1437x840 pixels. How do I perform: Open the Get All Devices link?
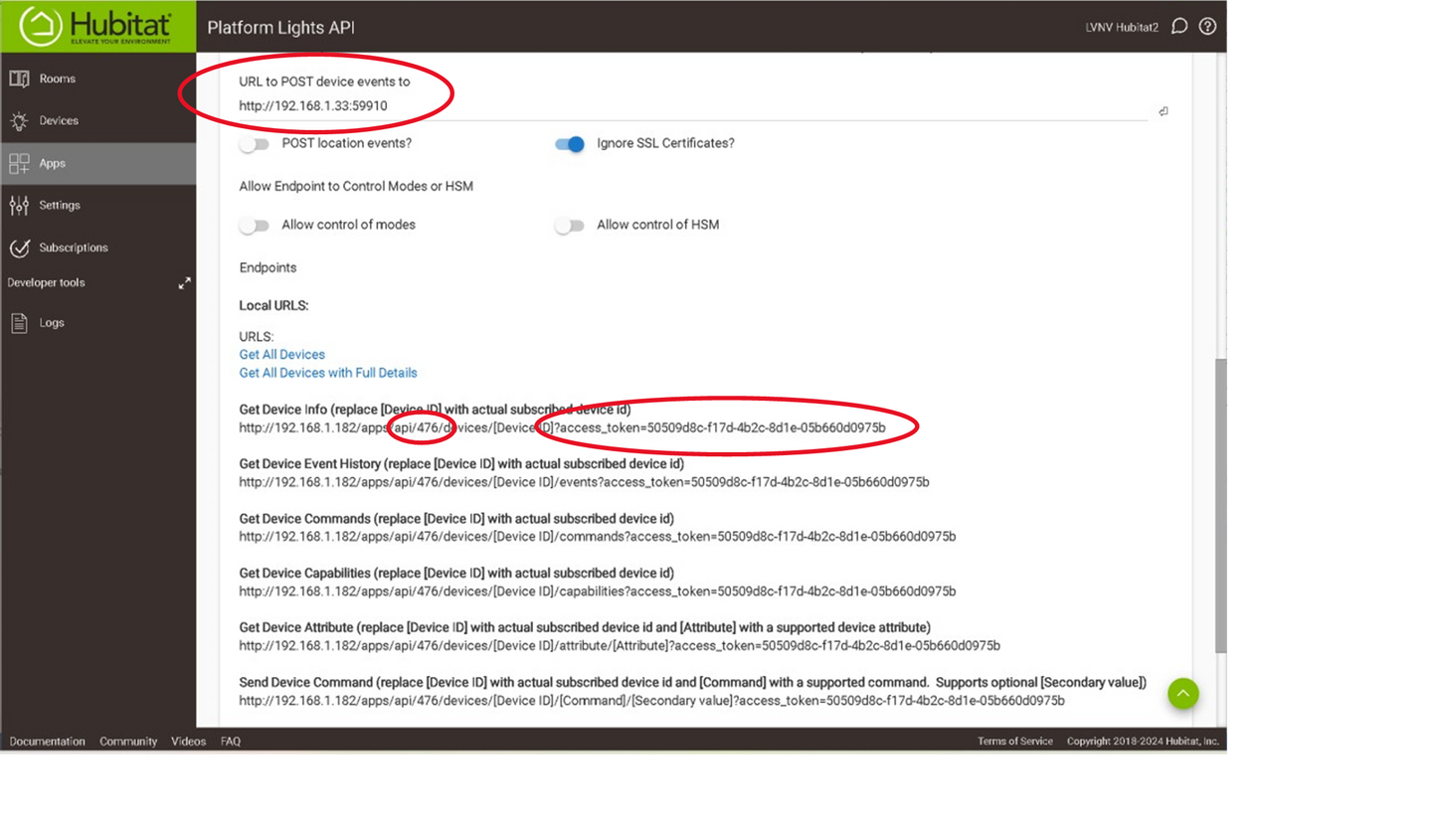click(281, 355)
